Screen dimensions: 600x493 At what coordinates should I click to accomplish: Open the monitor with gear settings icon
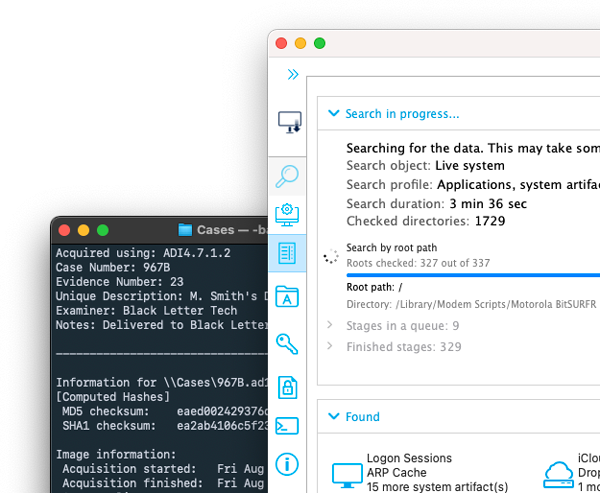point(288,214)
